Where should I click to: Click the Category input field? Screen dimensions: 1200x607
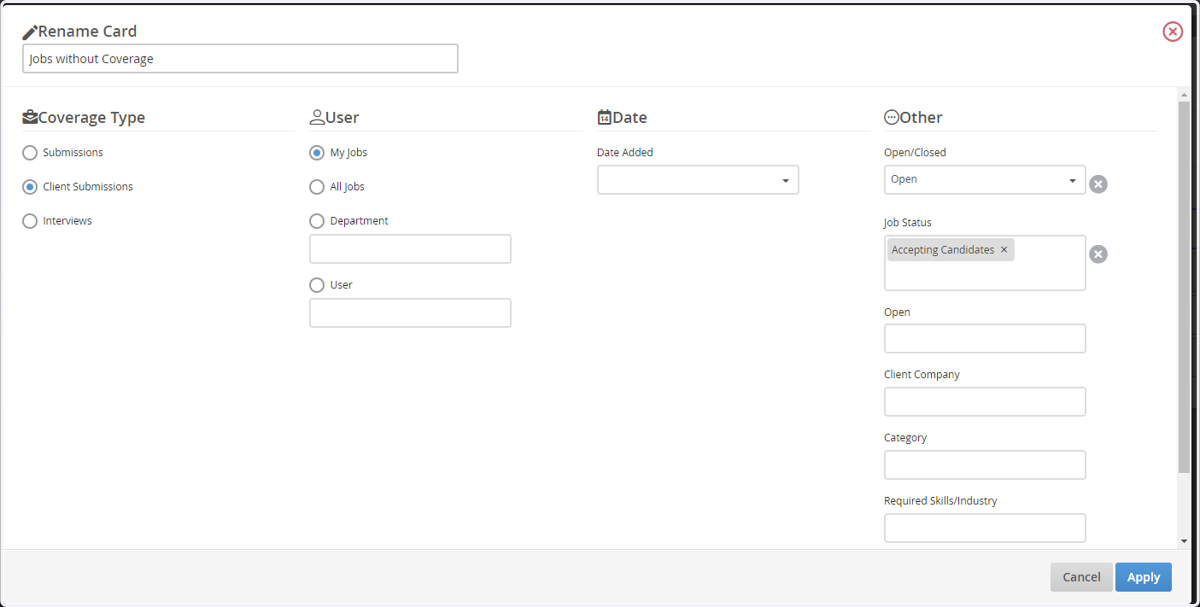click(x=985, y=465)
